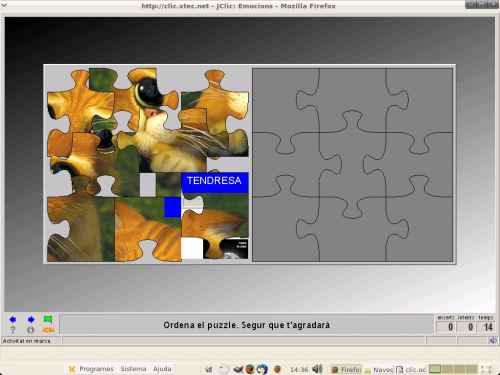Launch Thunderbird from the panel

[262, 369]
